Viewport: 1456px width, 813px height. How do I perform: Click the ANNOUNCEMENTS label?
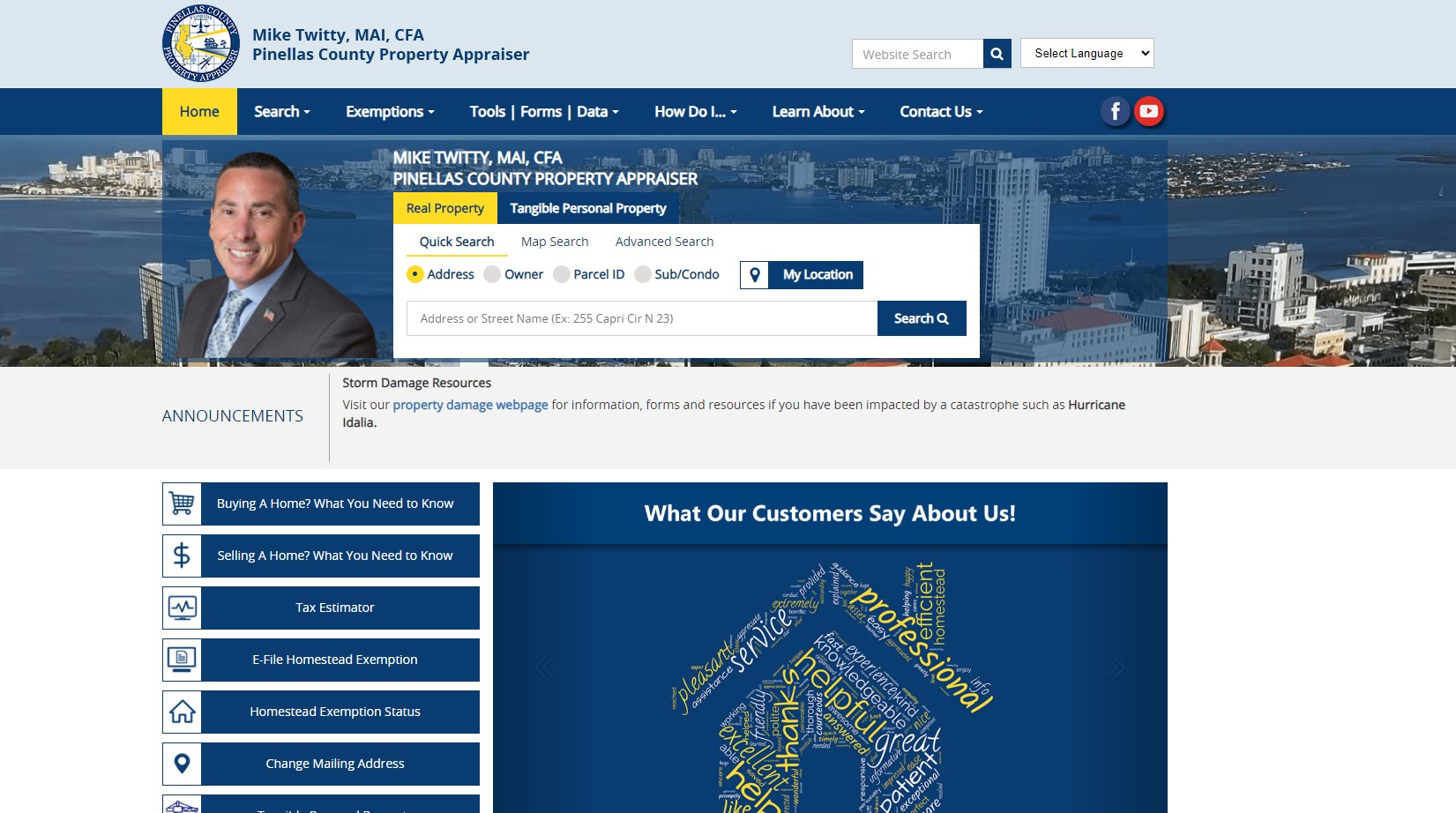point(233,416)
